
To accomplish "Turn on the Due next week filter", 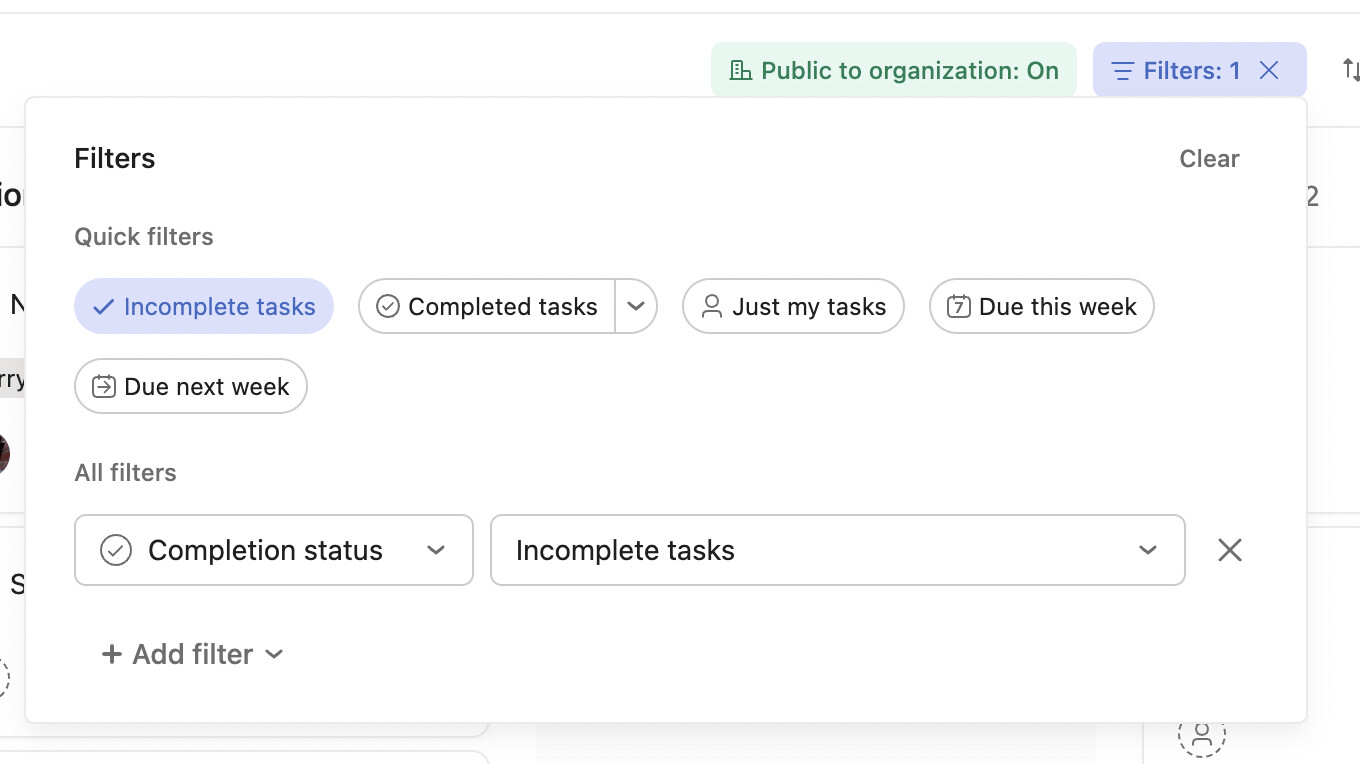I will 191,386.
